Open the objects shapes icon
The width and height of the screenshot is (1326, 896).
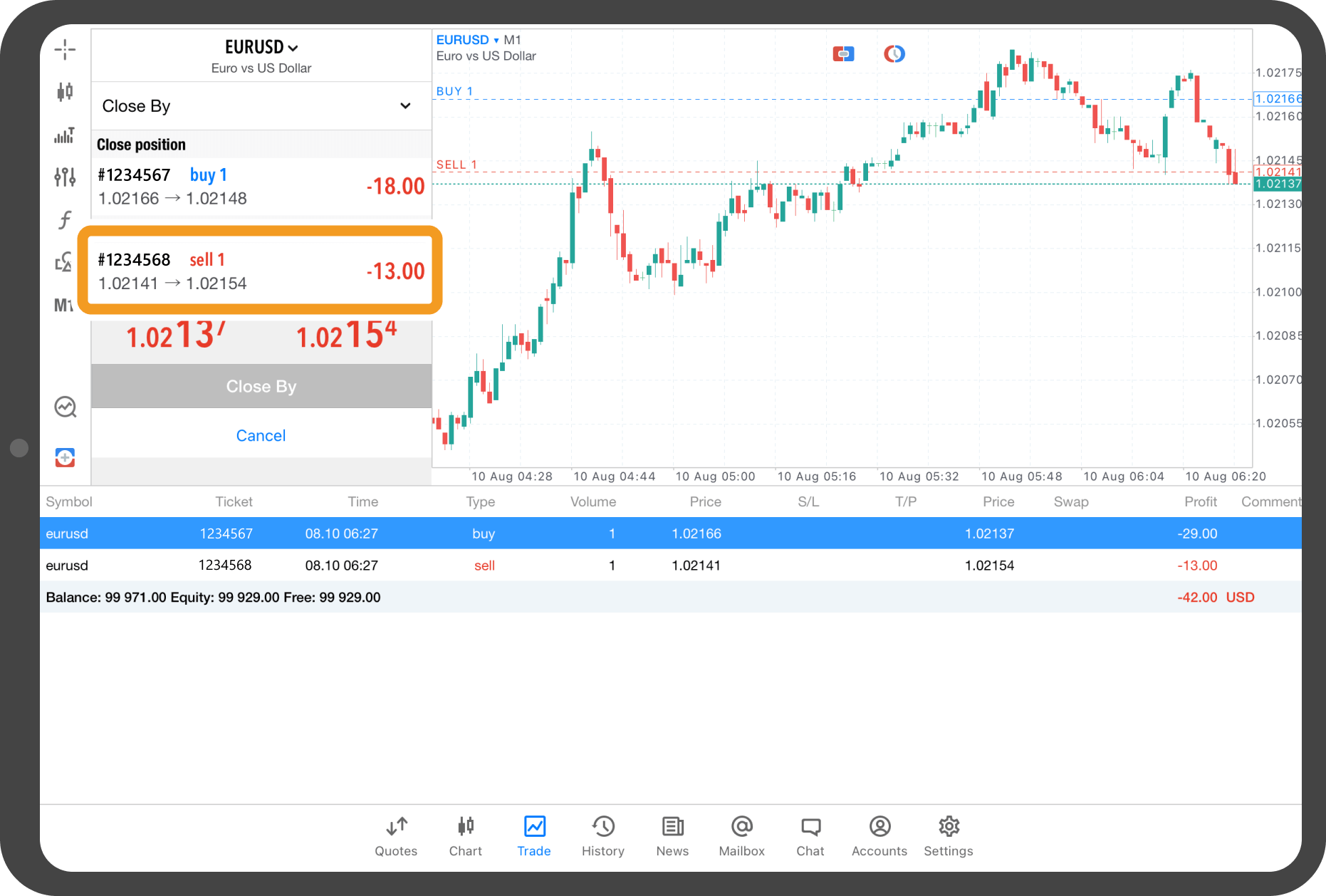64,262
